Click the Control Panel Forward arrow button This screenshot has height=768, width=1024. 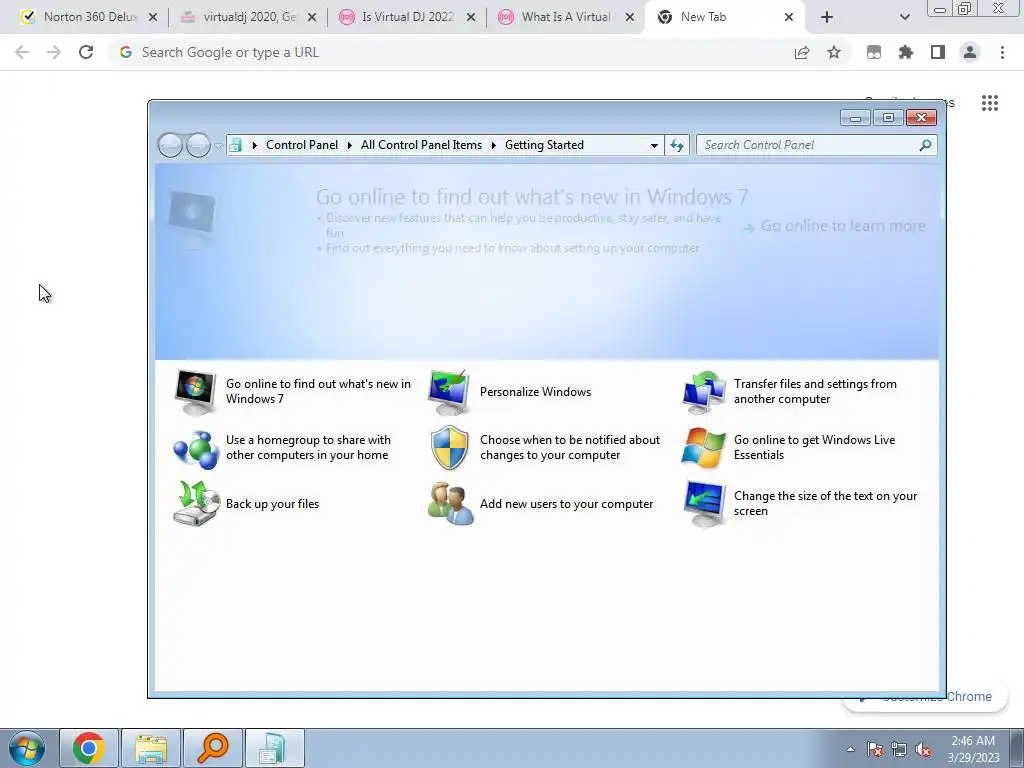point(198,145)
